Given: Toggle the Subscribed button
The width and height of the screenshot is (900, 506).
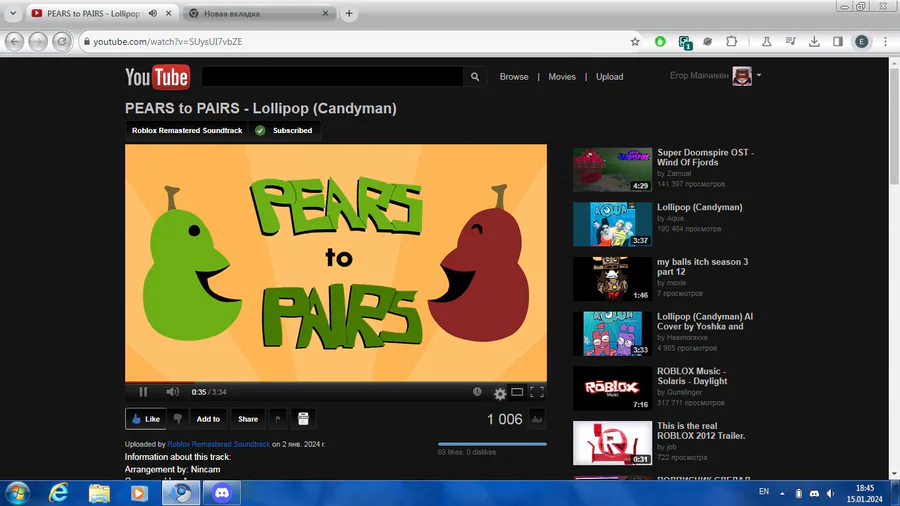Looking at the screenshot, I should click(285, 130).
